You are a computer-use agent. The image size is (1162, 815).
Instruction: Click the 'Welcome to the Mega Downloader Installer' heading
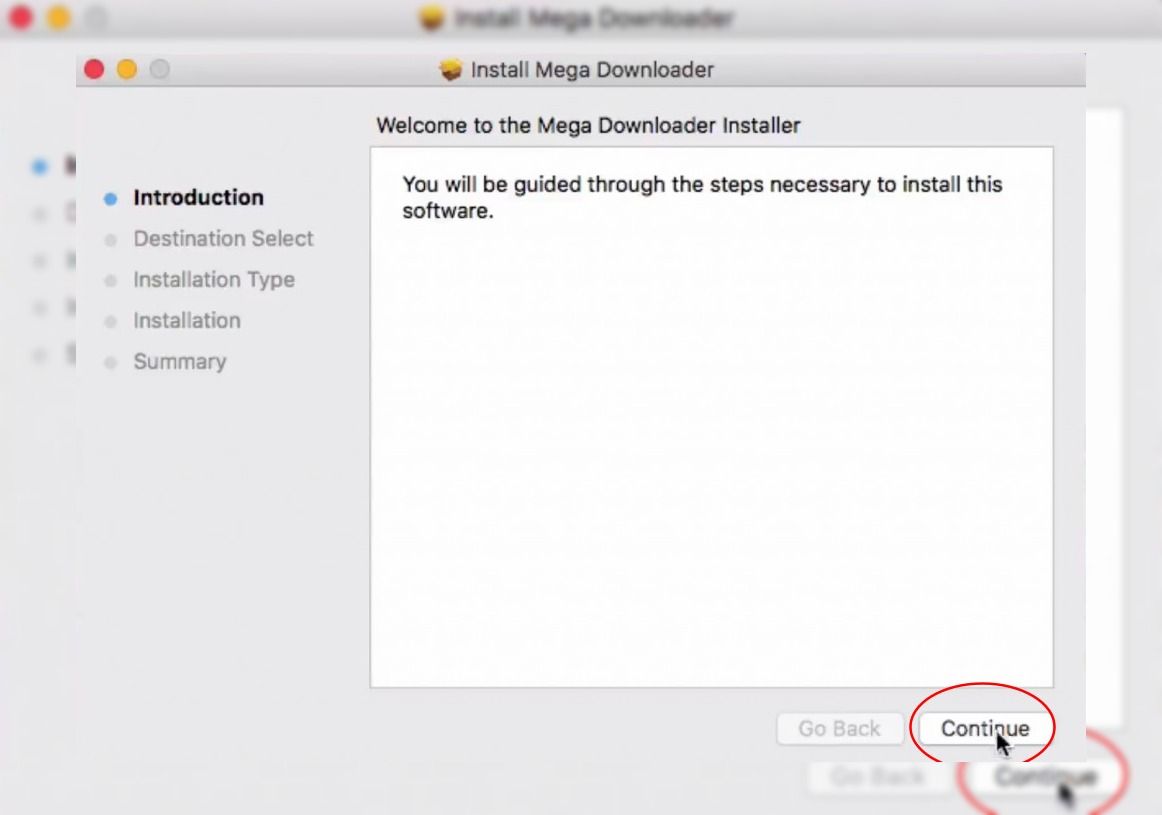588,125
